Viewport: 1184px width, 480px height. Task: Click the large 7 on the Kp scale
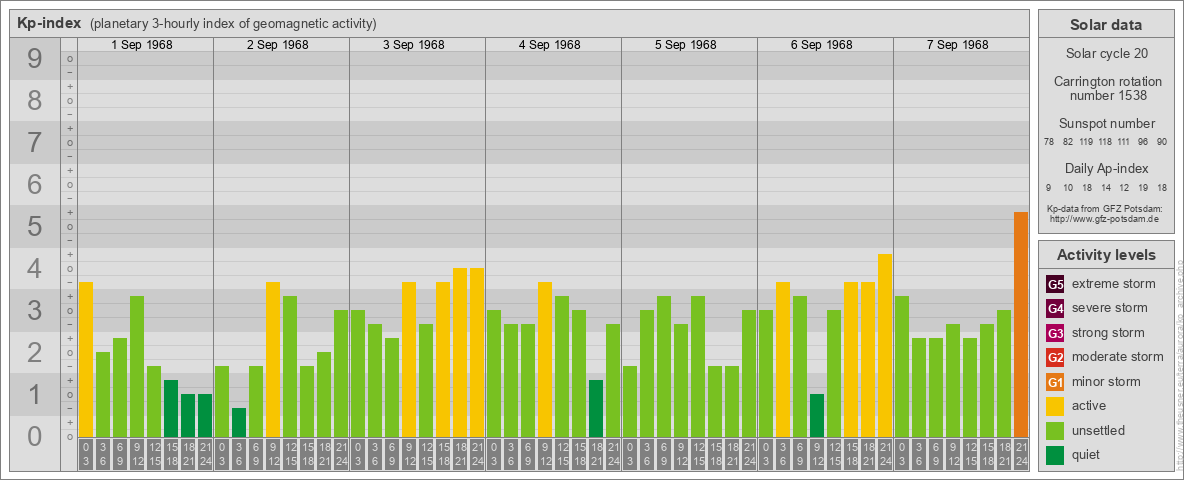click(35, 143)
